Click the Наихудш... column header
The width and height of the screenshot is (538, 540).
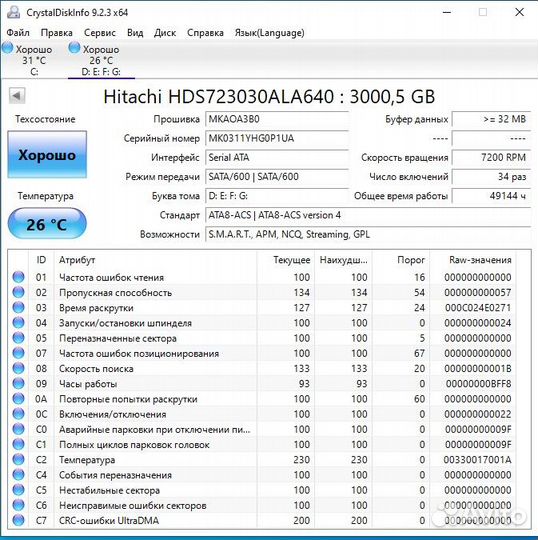coord(343,260)
